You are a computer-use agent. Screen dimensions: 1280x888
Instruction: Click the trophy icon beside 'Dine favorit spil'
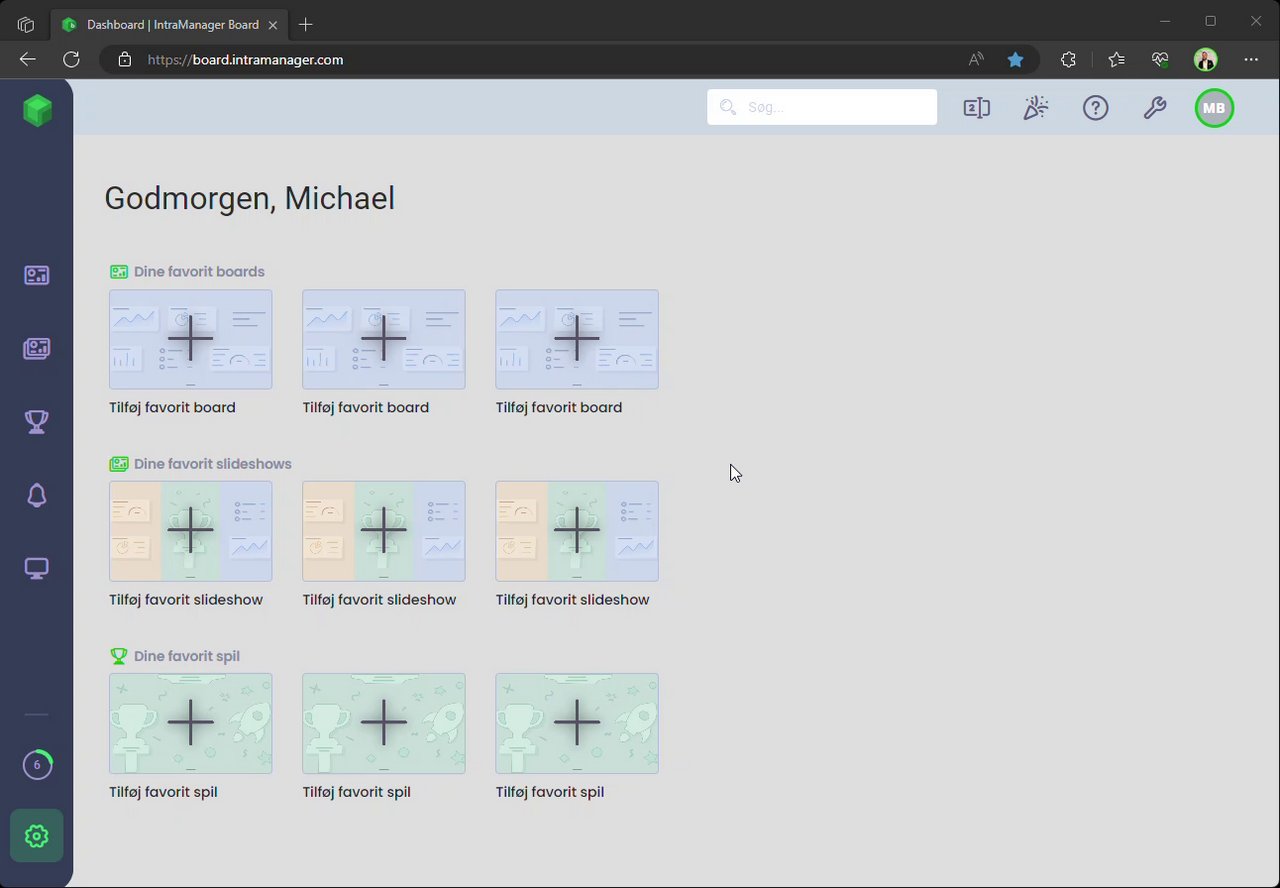(119, 656)
